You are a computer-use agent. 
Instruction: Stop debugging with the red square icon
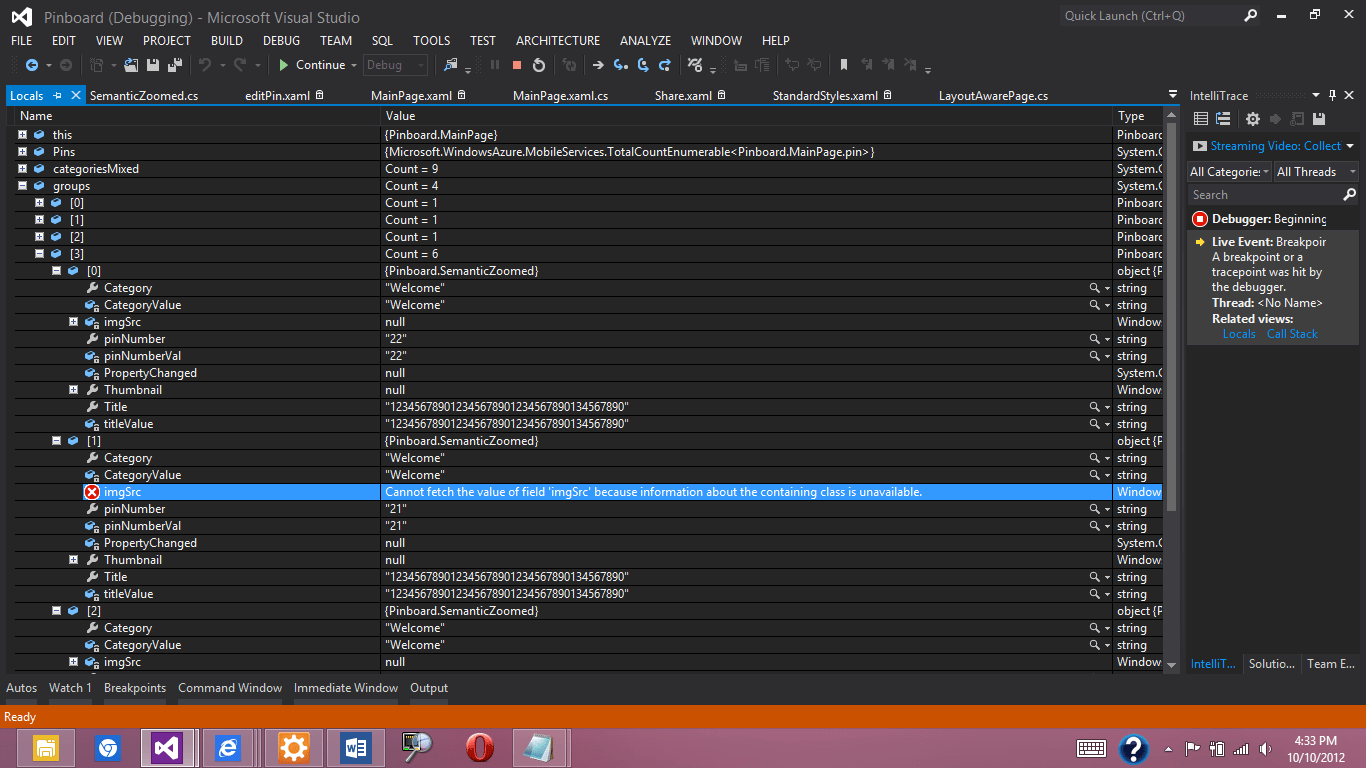pos(517,65)
